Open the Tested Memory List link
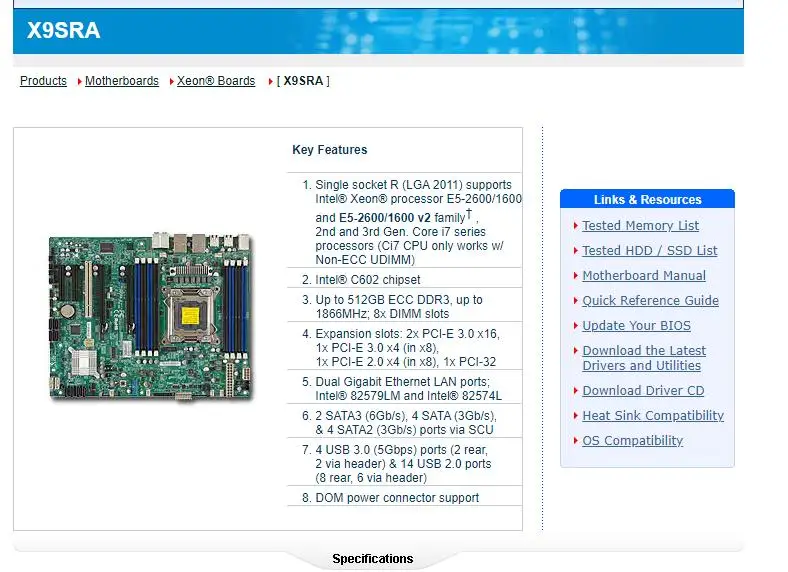Viewport: 788px width, 572px height. point(640,226)
